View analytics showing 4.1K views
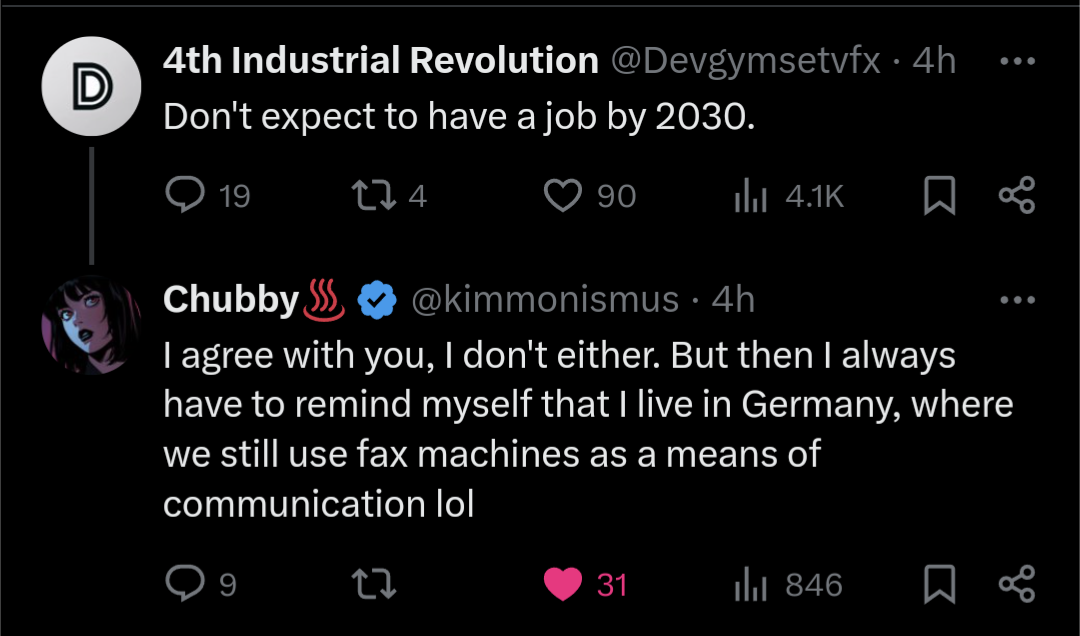Screen dimensions: 1080x636 click(750, 196)
